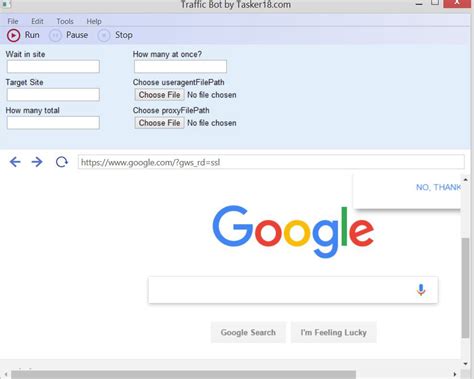Choose File for useragentFilePath

coord(159,95)
